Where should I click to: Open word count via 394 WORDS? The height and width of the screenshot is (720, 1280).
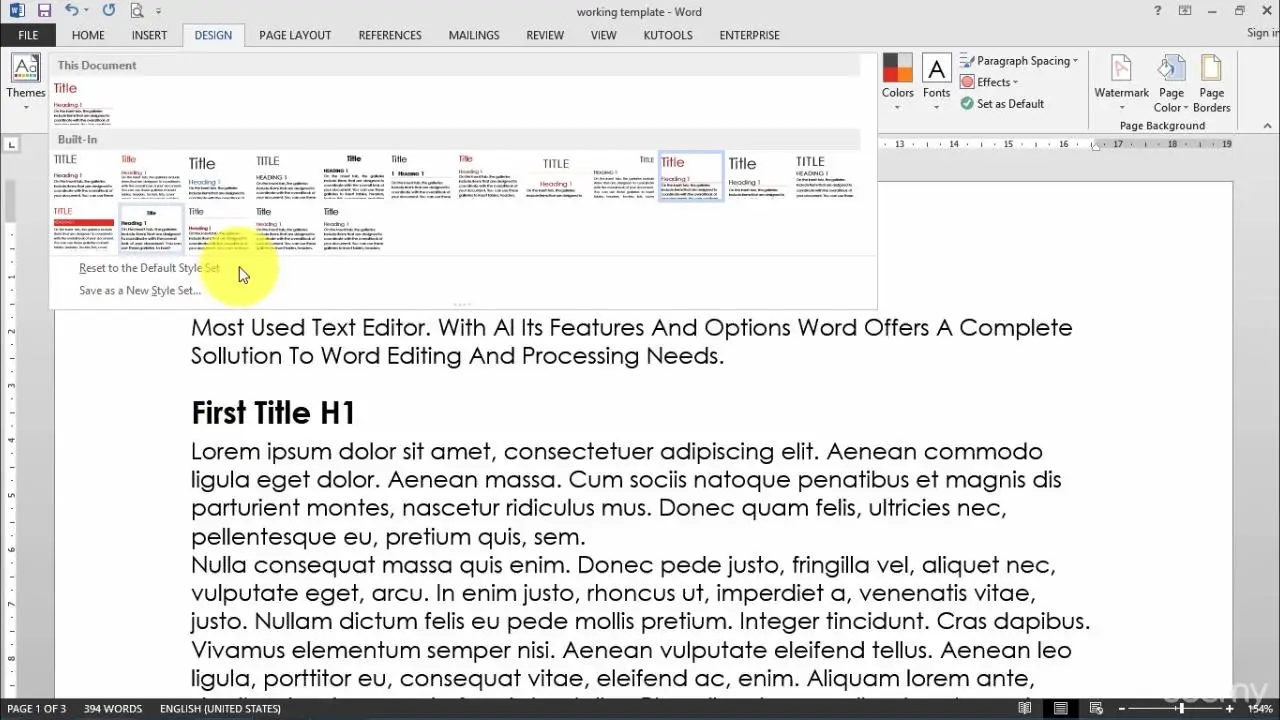coord(113,709)
